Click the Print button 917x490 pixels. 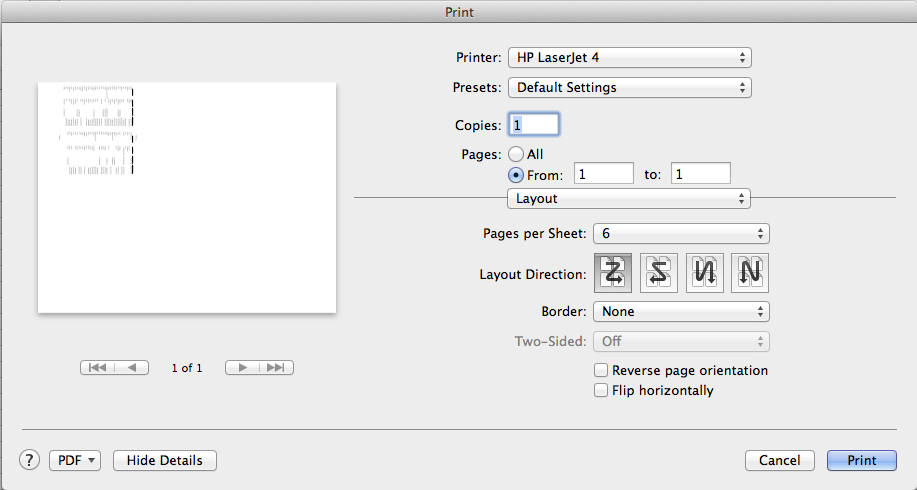[861, 460]
